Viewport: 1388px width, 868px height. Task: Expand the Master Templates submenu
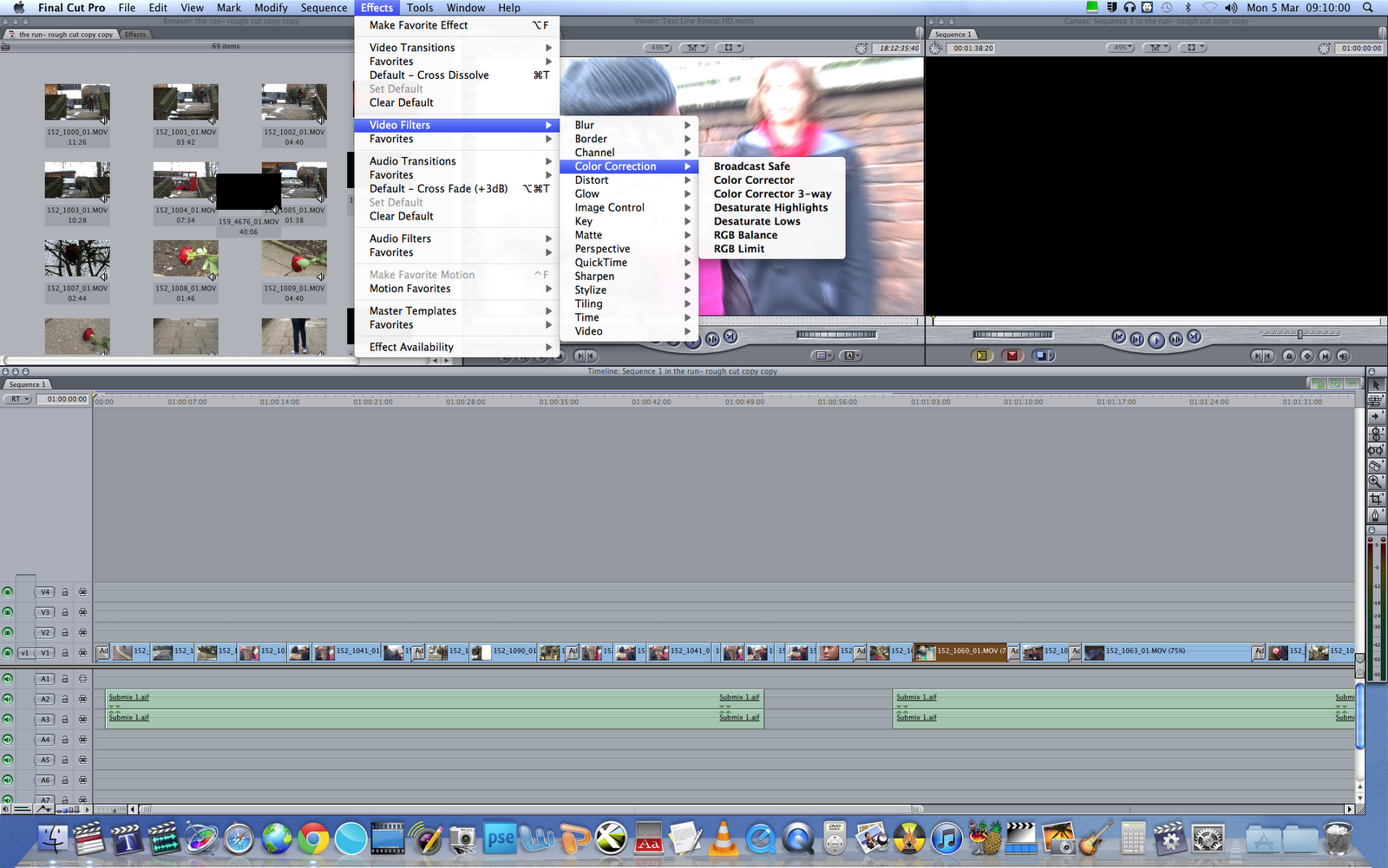pyautogui.click(x=457, y=311)
